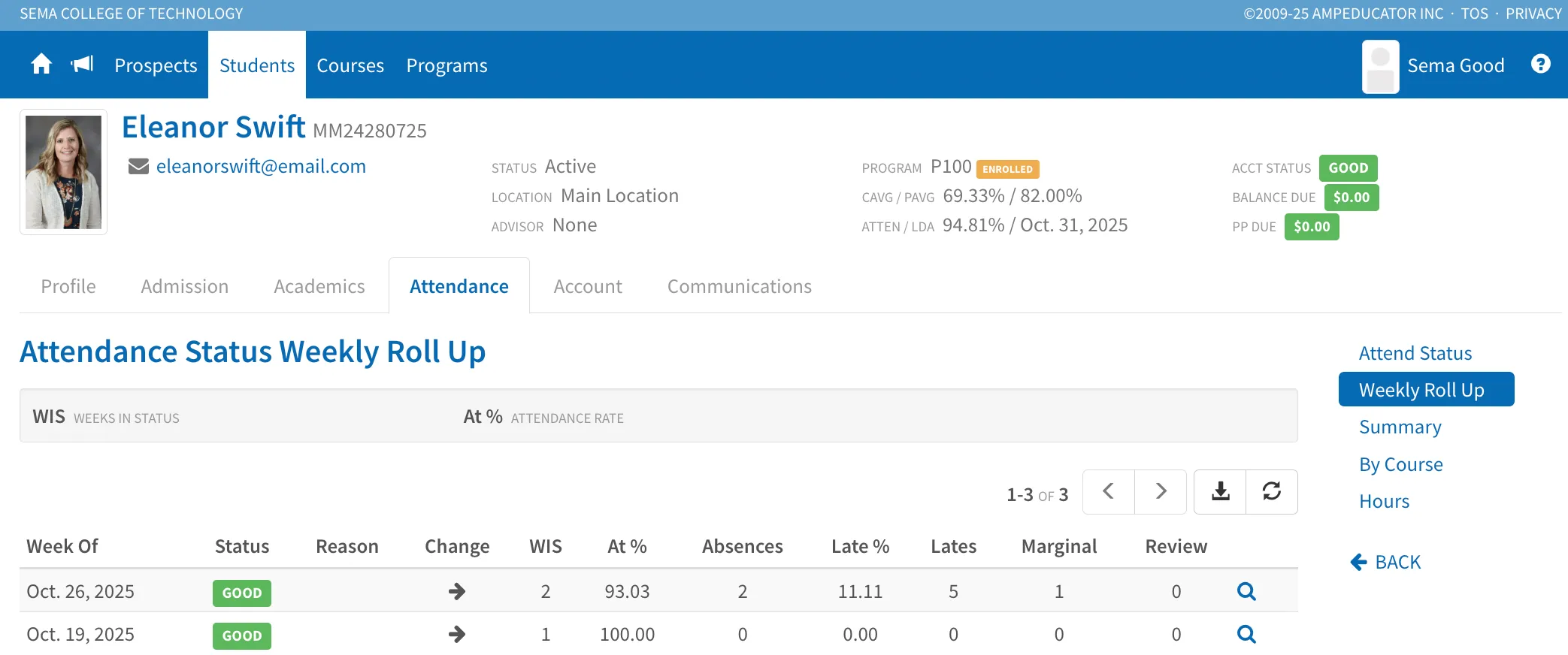Sort by Week Of column header
Image resolution: width=1568 pixels, height=655 pixels.
[62, 546]
